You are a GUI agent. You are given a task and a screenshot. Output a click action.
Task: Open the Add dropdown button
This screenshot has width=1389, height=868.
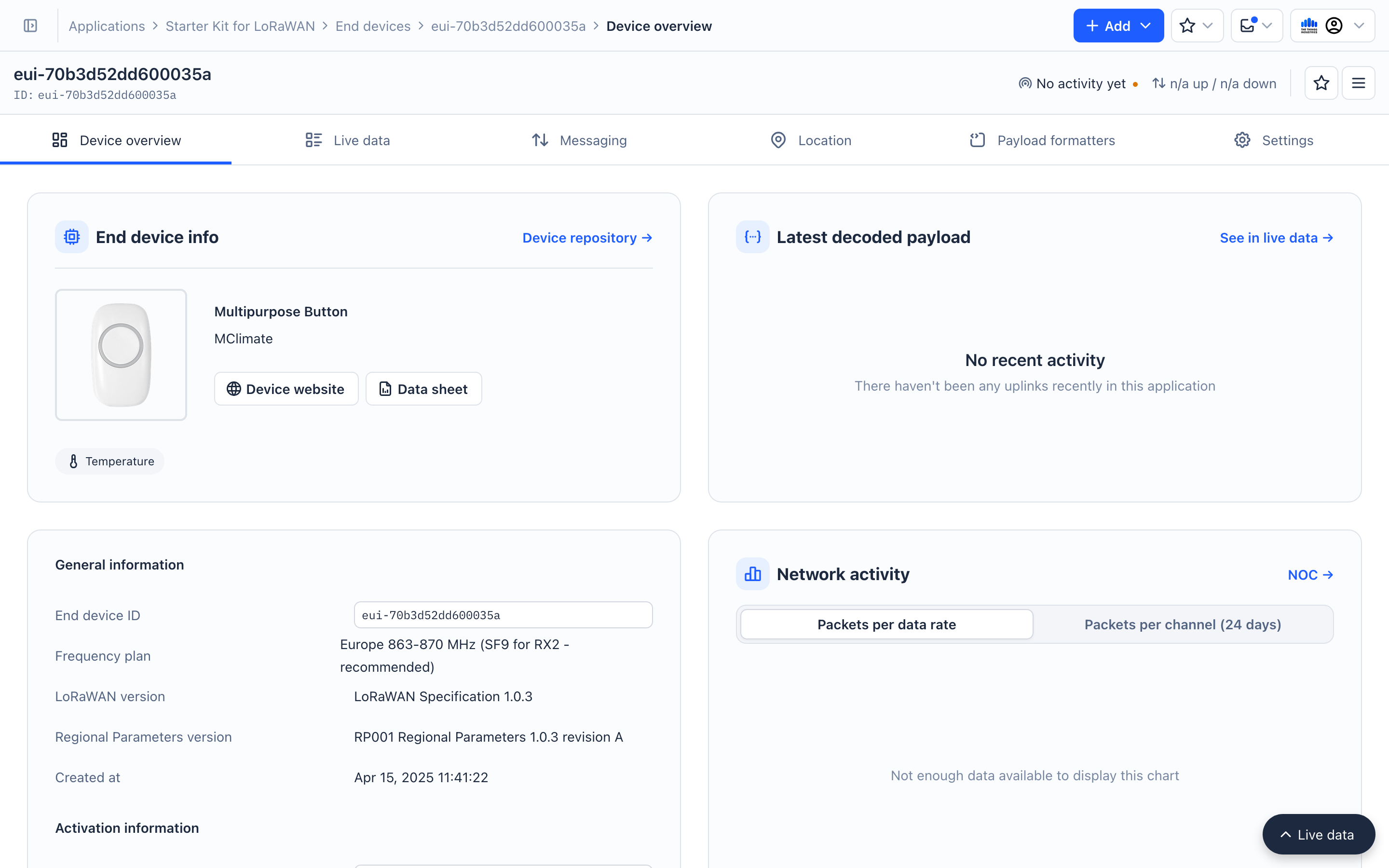coord(1118,26)
